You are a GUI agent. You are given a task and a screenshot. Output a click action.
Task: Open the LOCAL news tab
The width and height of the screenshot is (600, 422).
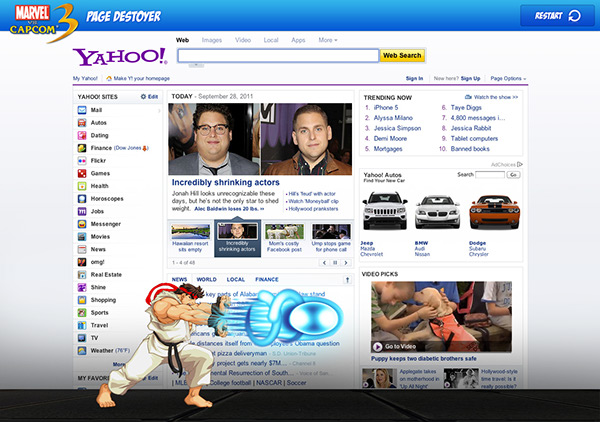(x=236, y=280)
